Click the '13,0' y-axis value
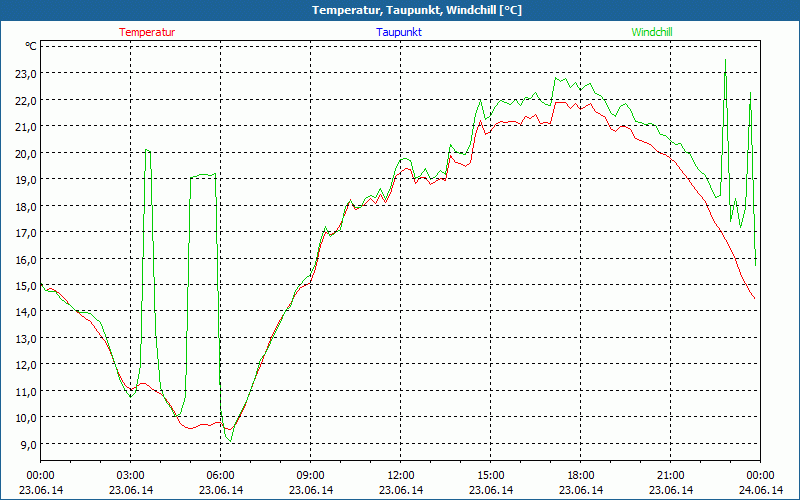This screenshot has width=800, height=500. tap(26, 339)
